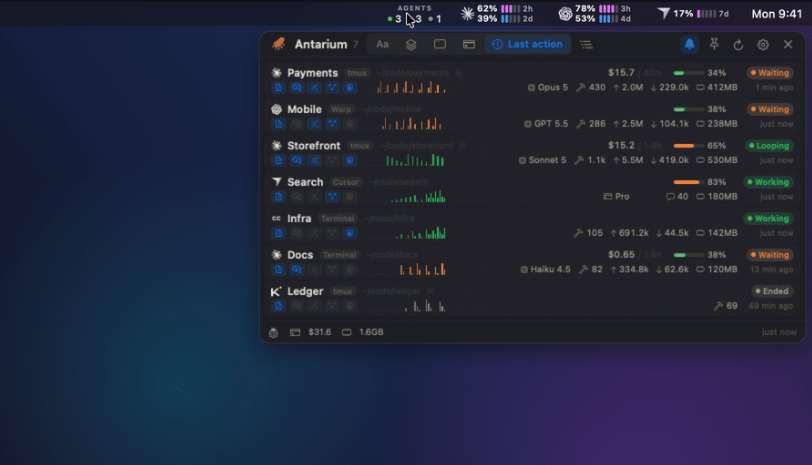Click the Payments agent name

tap(312, 73)
